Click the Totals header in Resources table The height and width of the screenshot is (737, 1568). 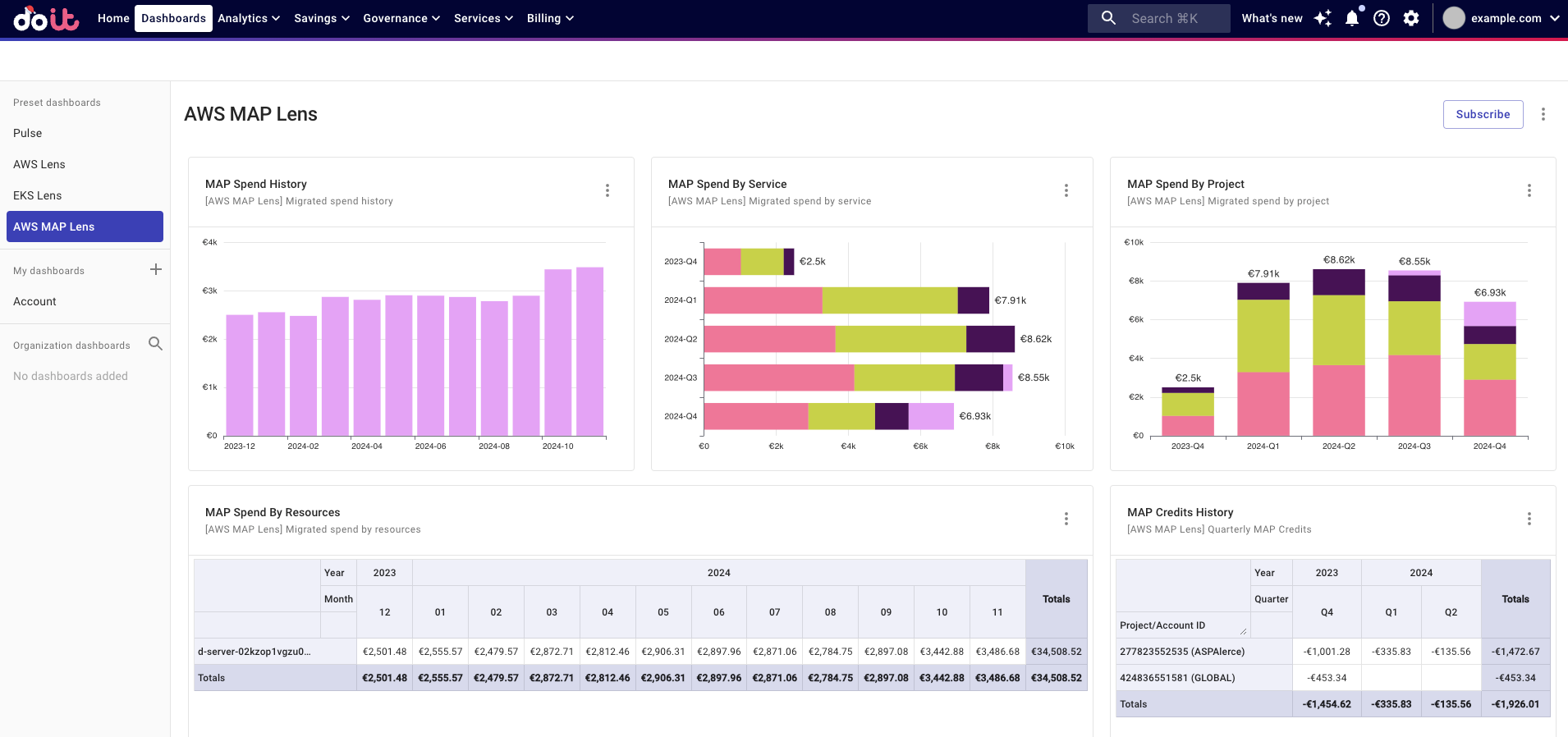click(x=1056, y=599)
